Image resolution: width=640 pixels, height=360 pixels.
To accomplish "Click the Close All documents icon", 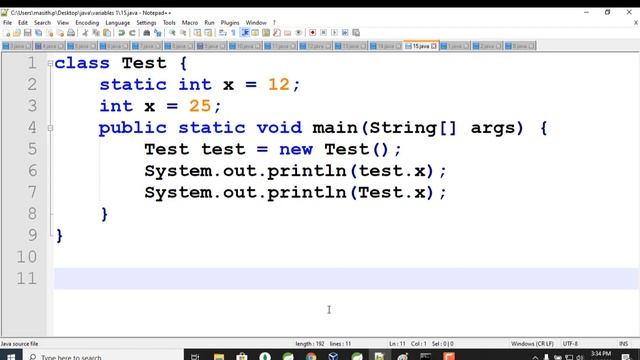I will coord(60,33).
